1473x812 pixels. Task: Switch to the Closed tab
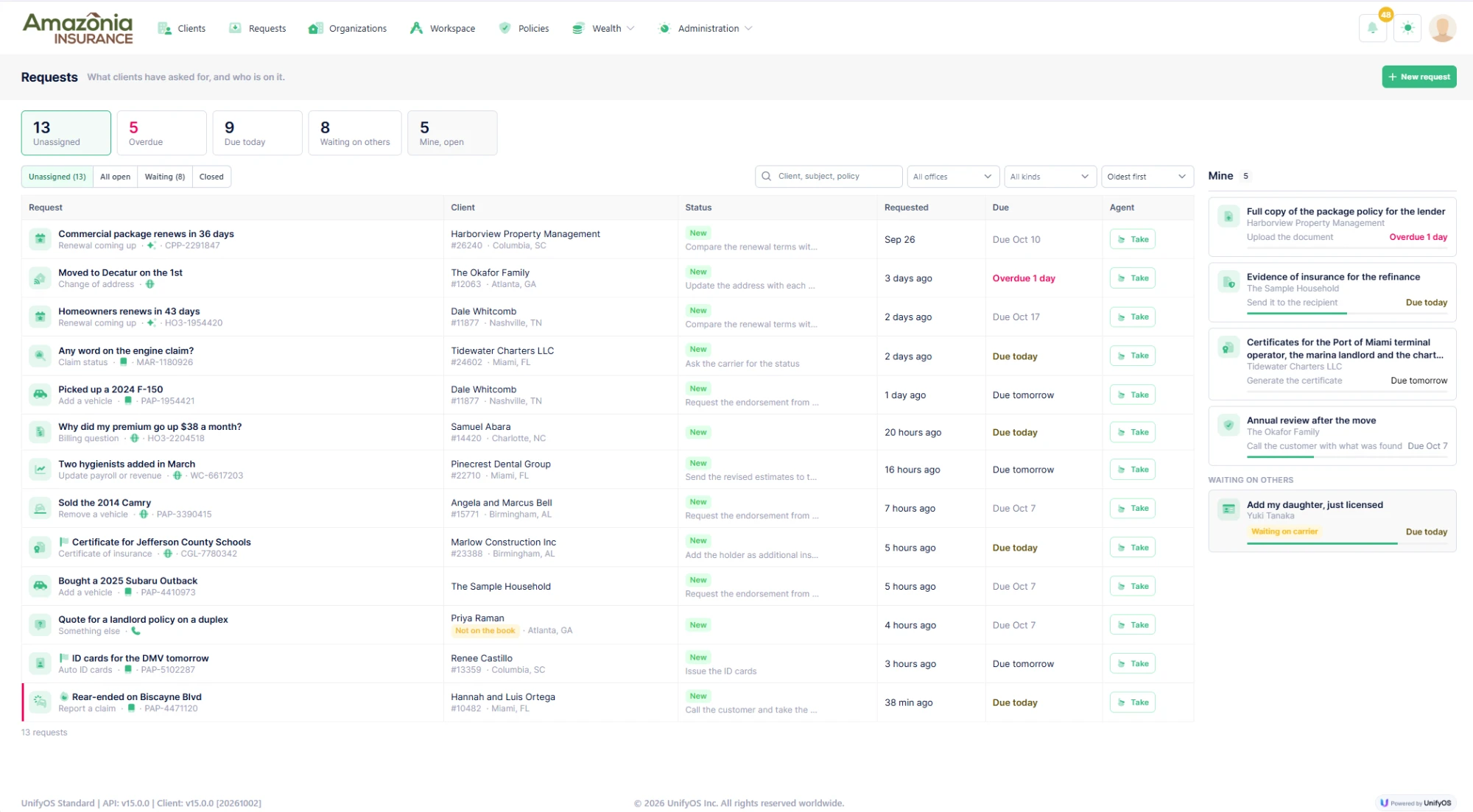pos(211,177)
